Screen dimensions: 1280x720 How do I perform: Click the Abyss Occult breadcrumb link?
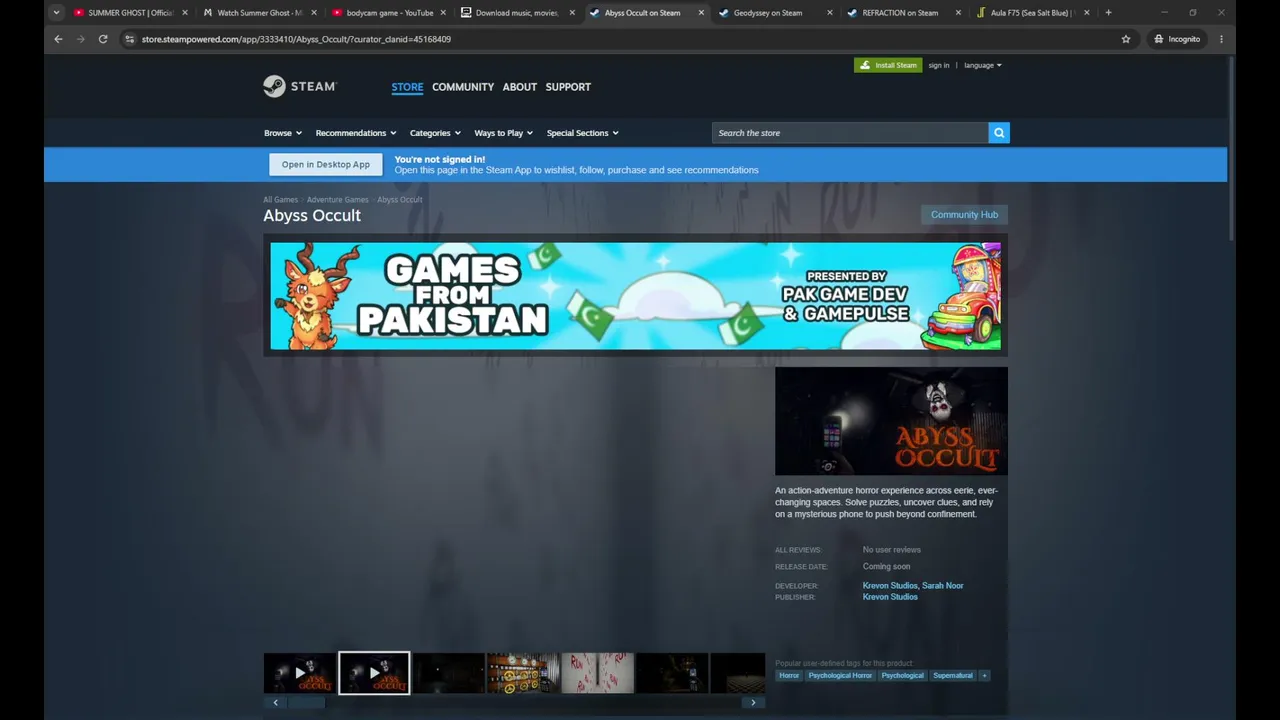(x=399, y=200)
